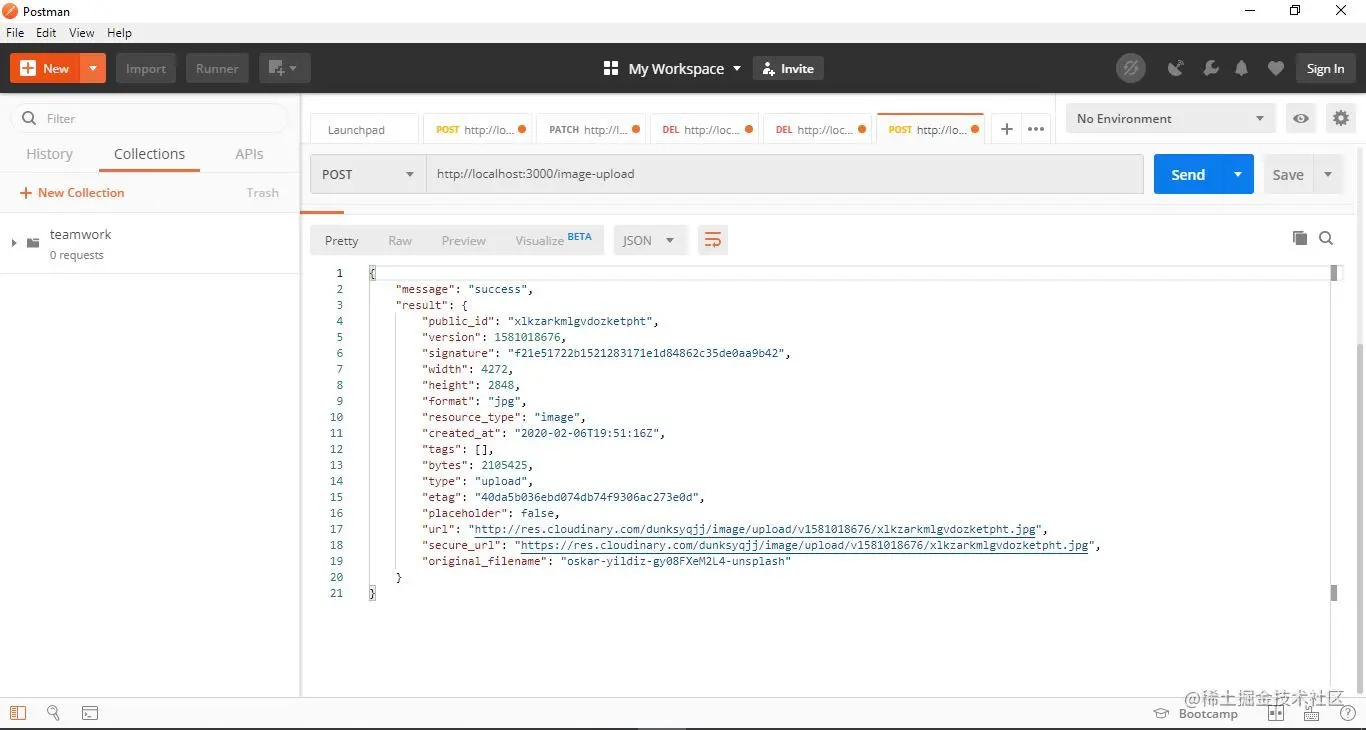Open My Workspace dropdown
Image resolution: width=1366 pixels, height=730 pixels.
(685, 68)
